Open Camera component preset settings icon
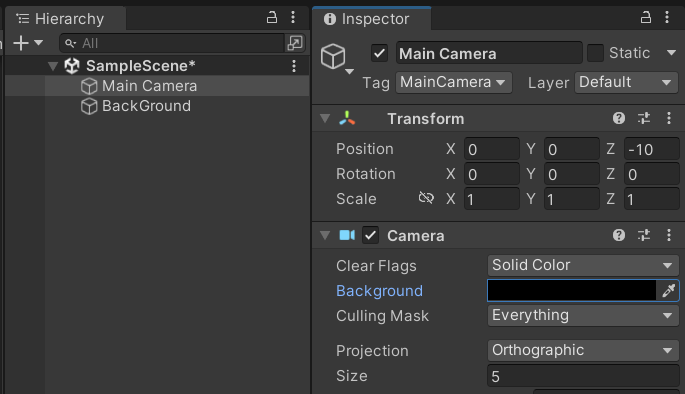This screenshot has height=394, width=685. 644,235
